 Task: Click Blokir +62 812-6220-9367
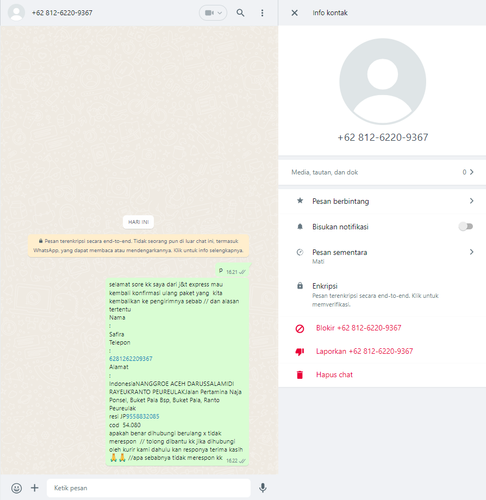pos(358,328)
